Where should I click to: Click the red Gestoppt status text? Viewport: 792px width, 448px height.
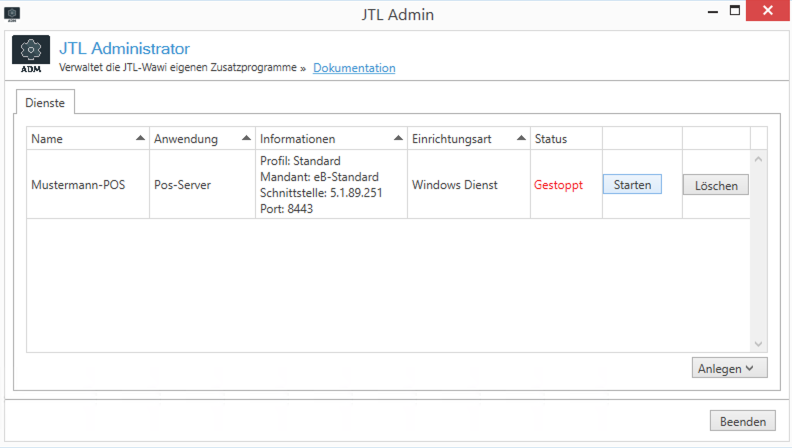pyautogui.click(x=558, y=185)
